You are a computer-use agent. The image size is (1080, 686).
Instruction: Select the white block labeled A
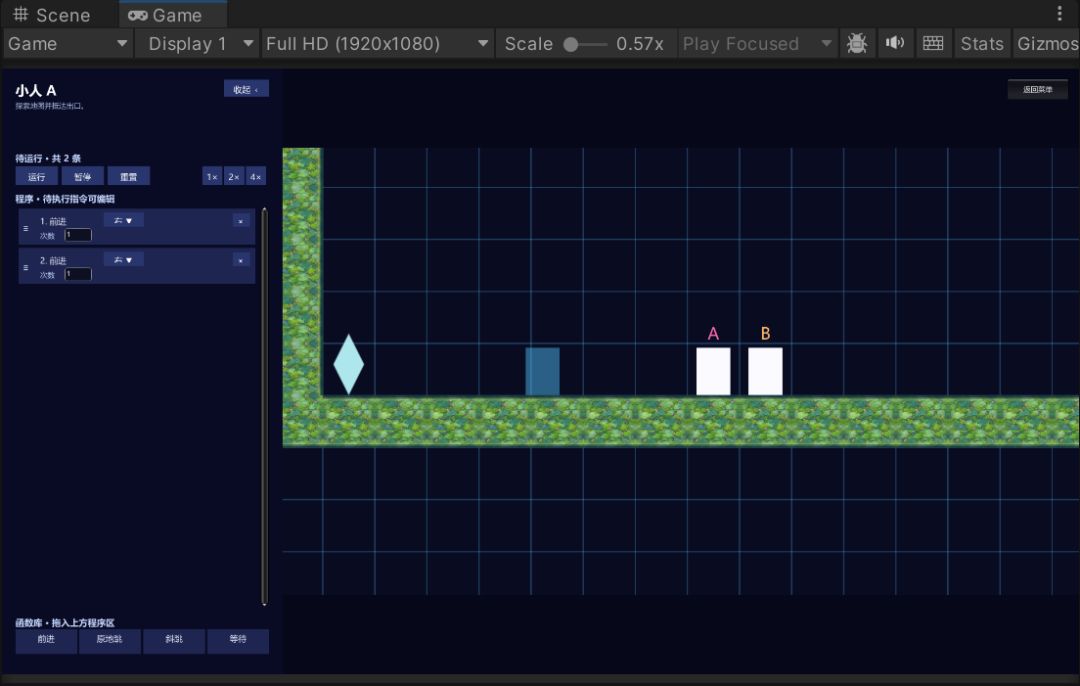click(x=713, y=371)
